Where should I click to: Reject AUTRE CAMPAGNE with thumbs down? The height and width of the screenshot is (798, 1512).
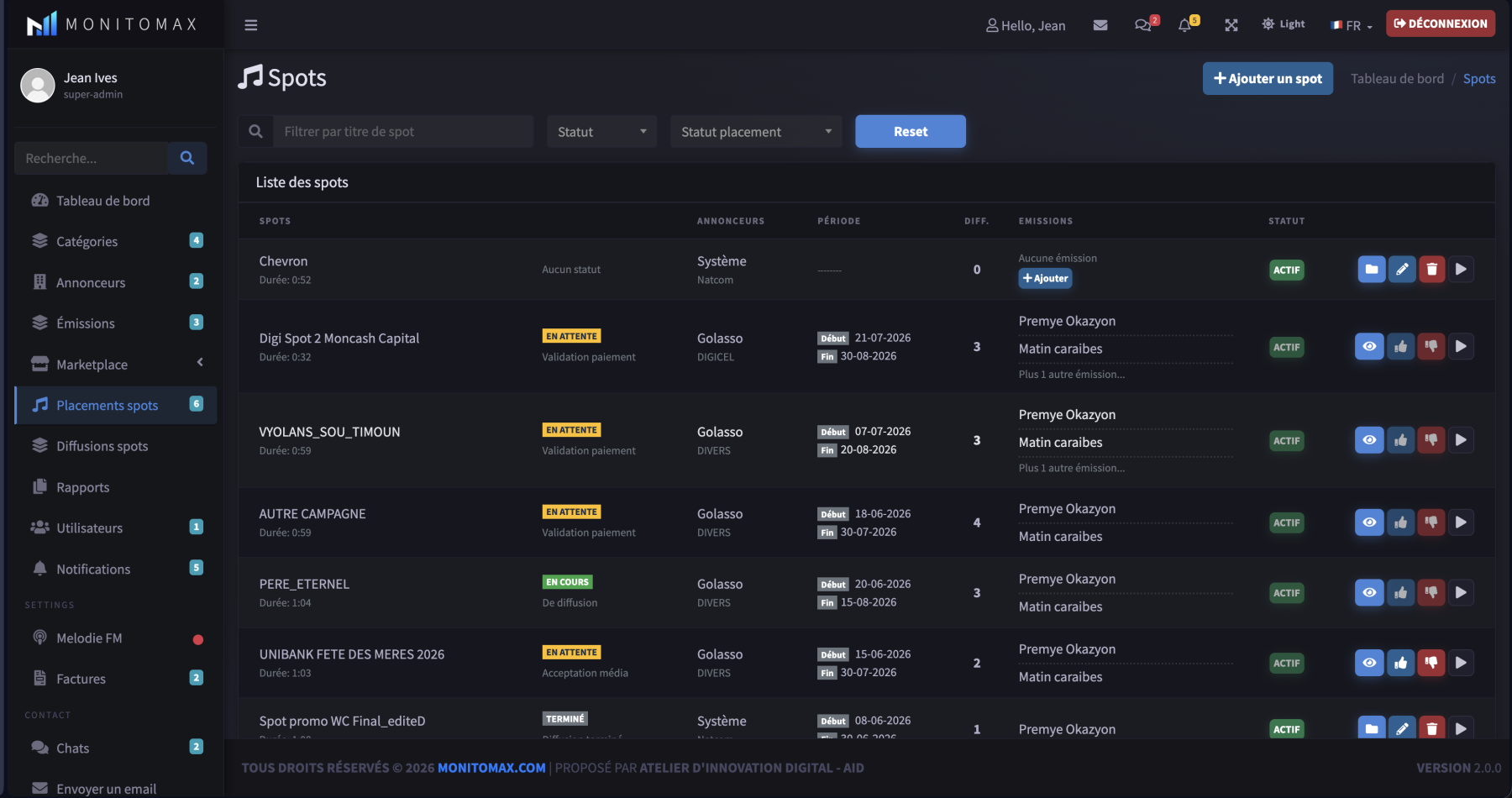pyautogui.click(x=1431, y=522)
